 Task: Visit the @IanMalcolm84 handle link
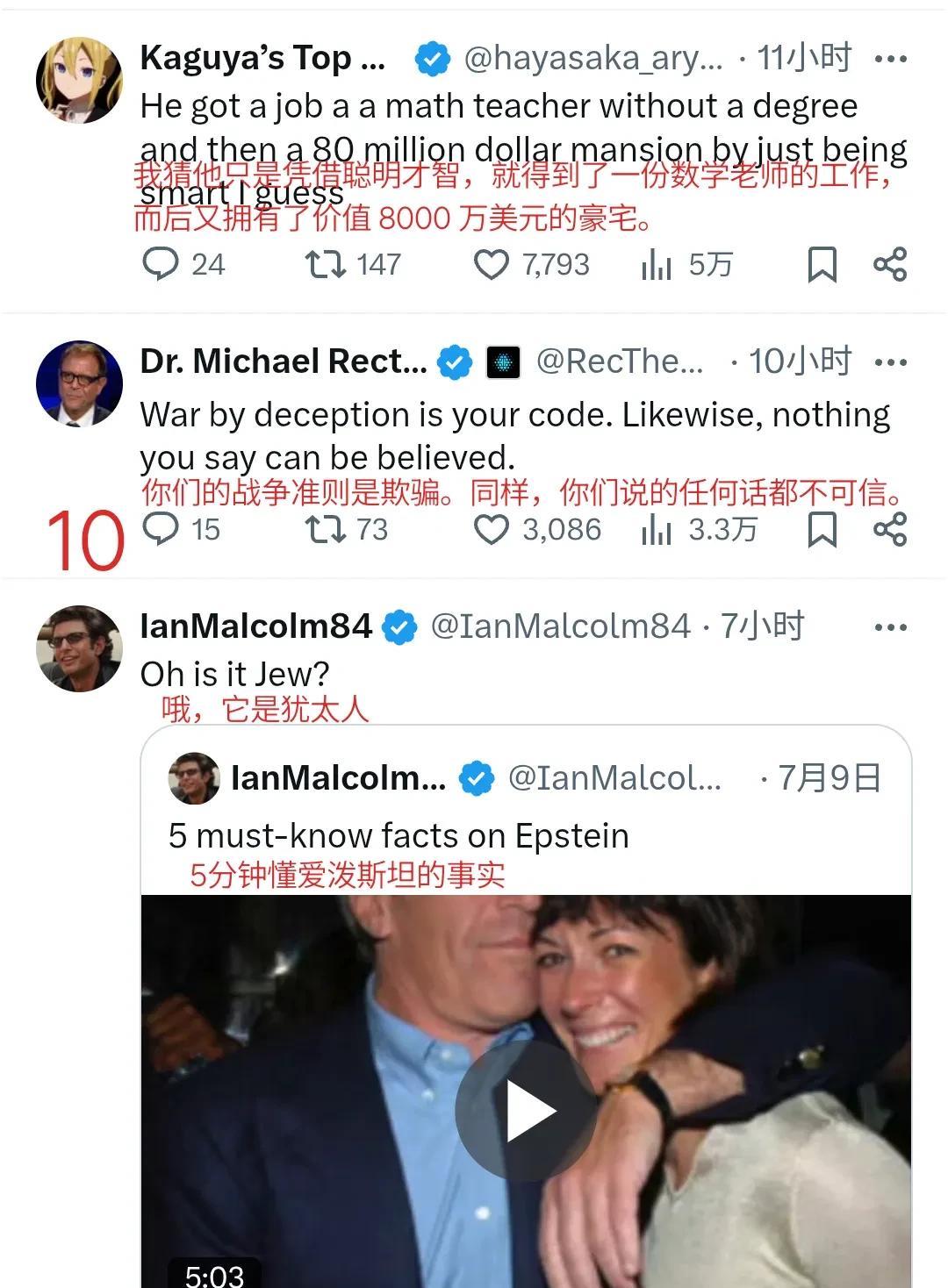coord(560,626)
